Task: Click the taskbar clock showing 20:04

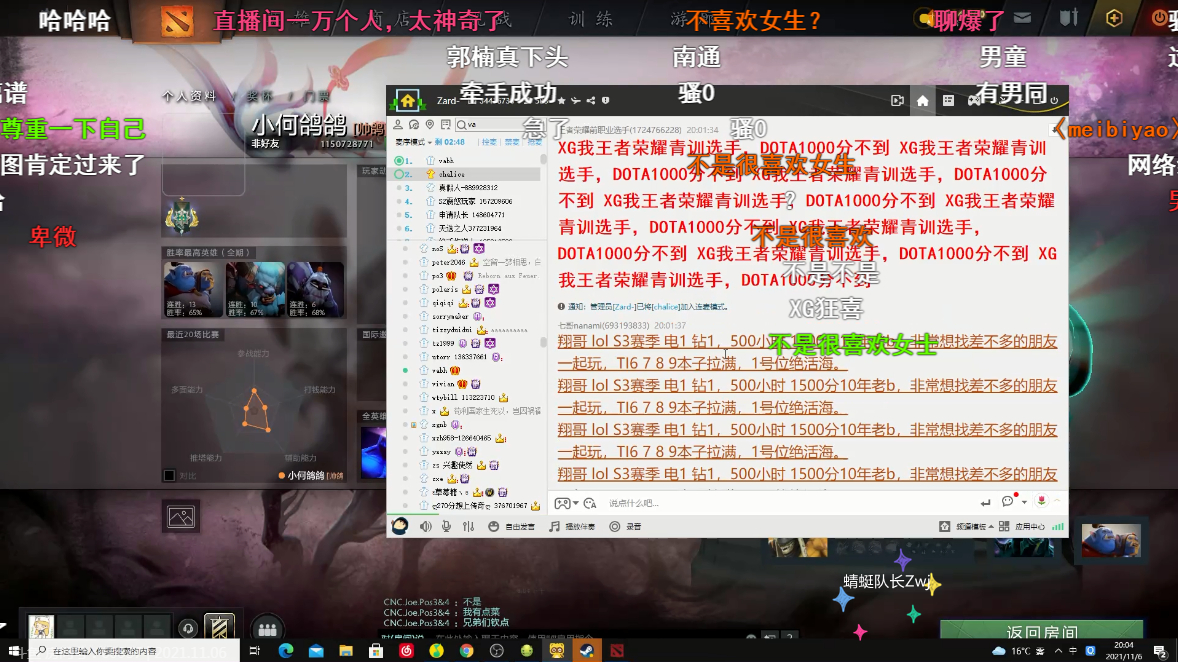Action: [x=1124, y=651]
